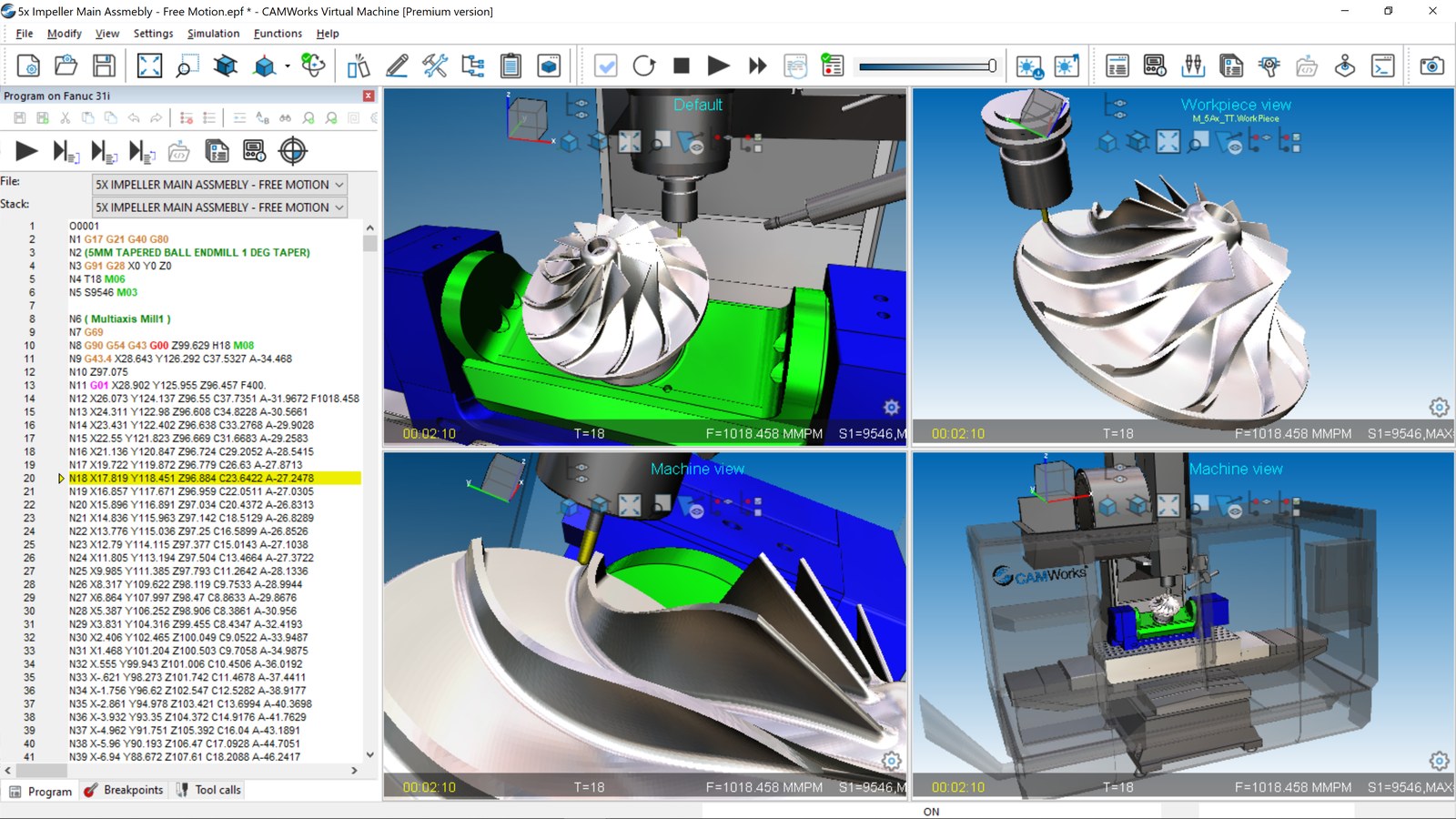Open the gear settings in the Default view
Image resolution: width=1456 pixels, height=819 pixels.
pos(892,408)
